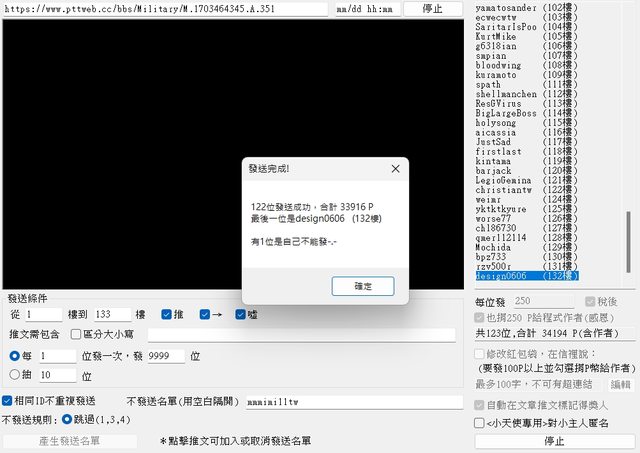640x453 pixels.
Task: Click the URL address input field
Action: (x=165, y=9)
